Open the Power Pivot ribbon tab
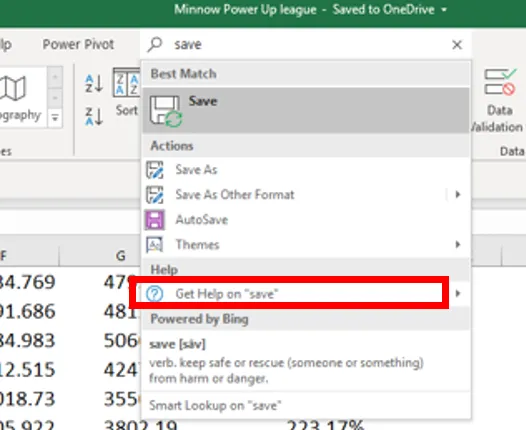This screenshot has height=430, width=526. tap(78, 44)
